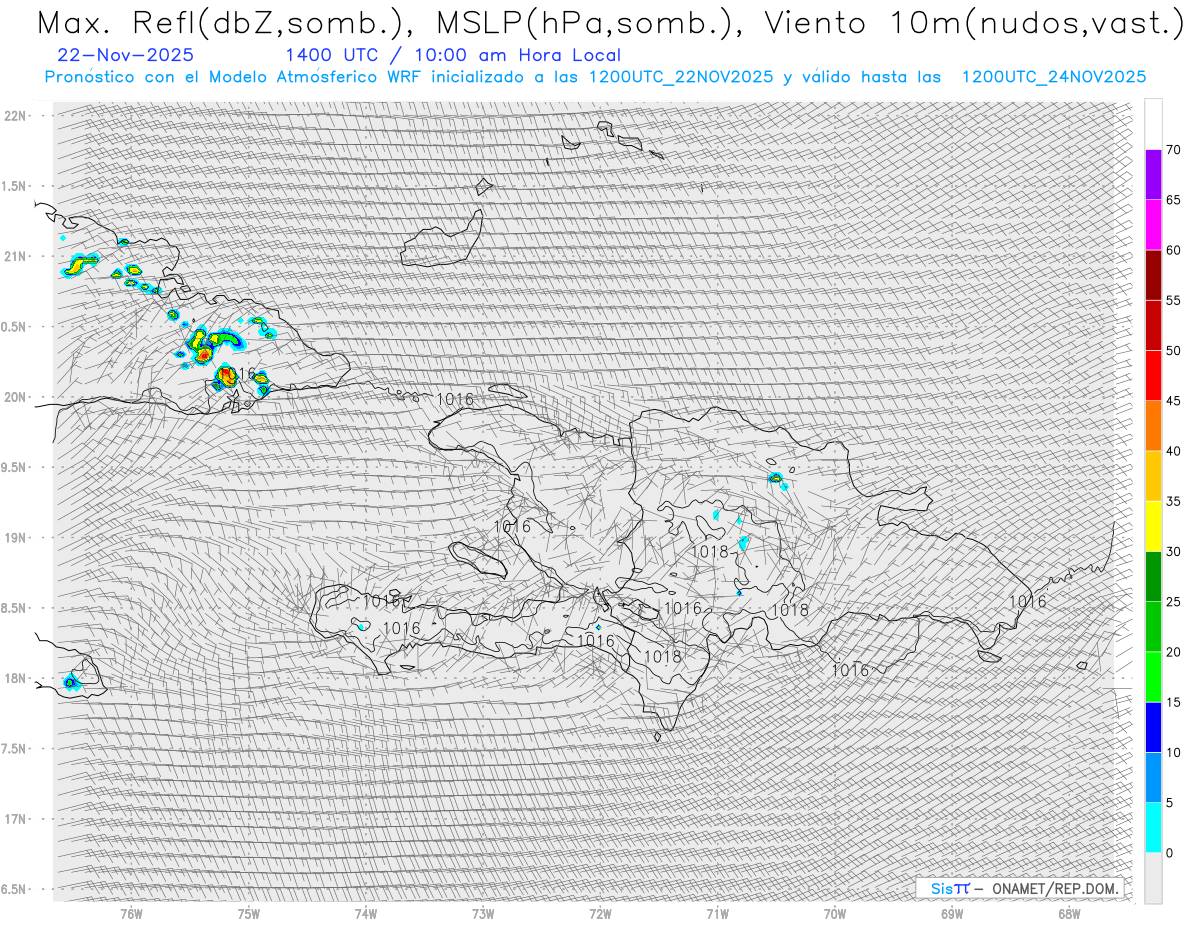The height and width of the screenshot is (927, 1200).
Task: Click the purple 65-70 dBZ color swatch
Action: coord(1153,175)
